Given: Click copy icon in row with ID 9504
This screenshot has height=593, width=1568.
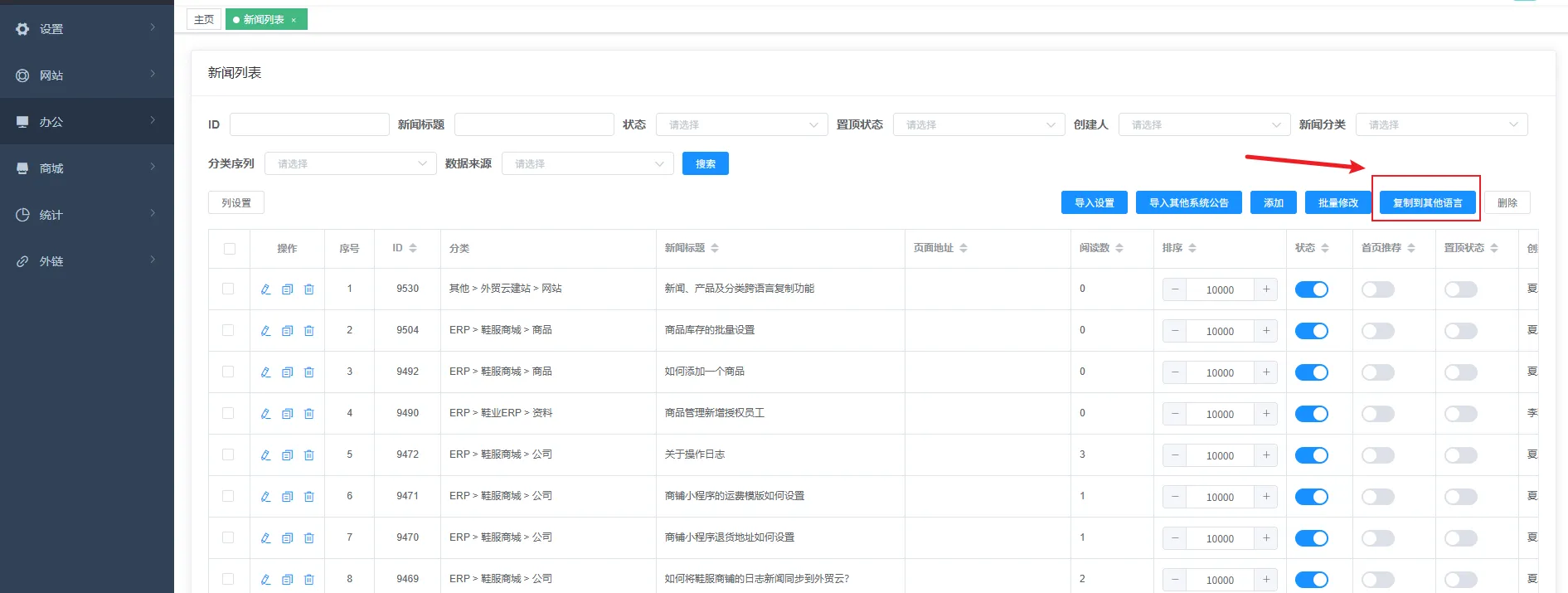Looking at the screenshot, I should pyautogui.click(x=287, y=331).
